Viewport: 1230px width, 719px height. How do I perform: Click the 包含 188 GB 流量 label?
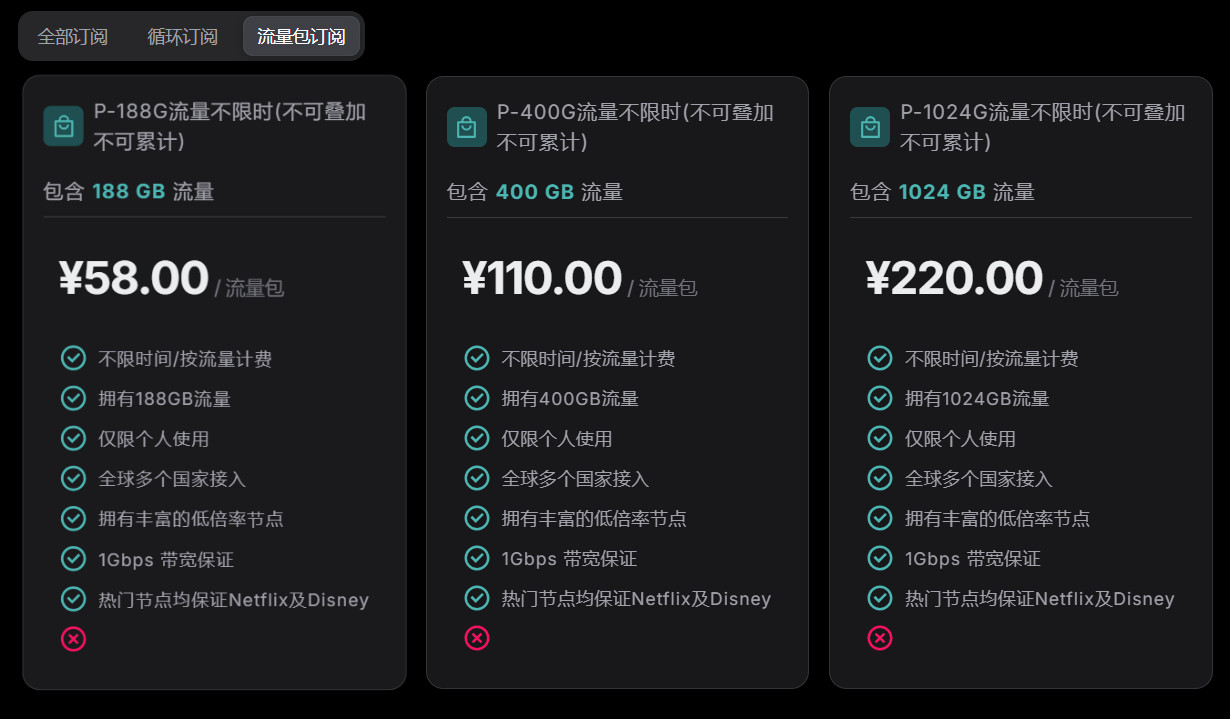[129, 191]
